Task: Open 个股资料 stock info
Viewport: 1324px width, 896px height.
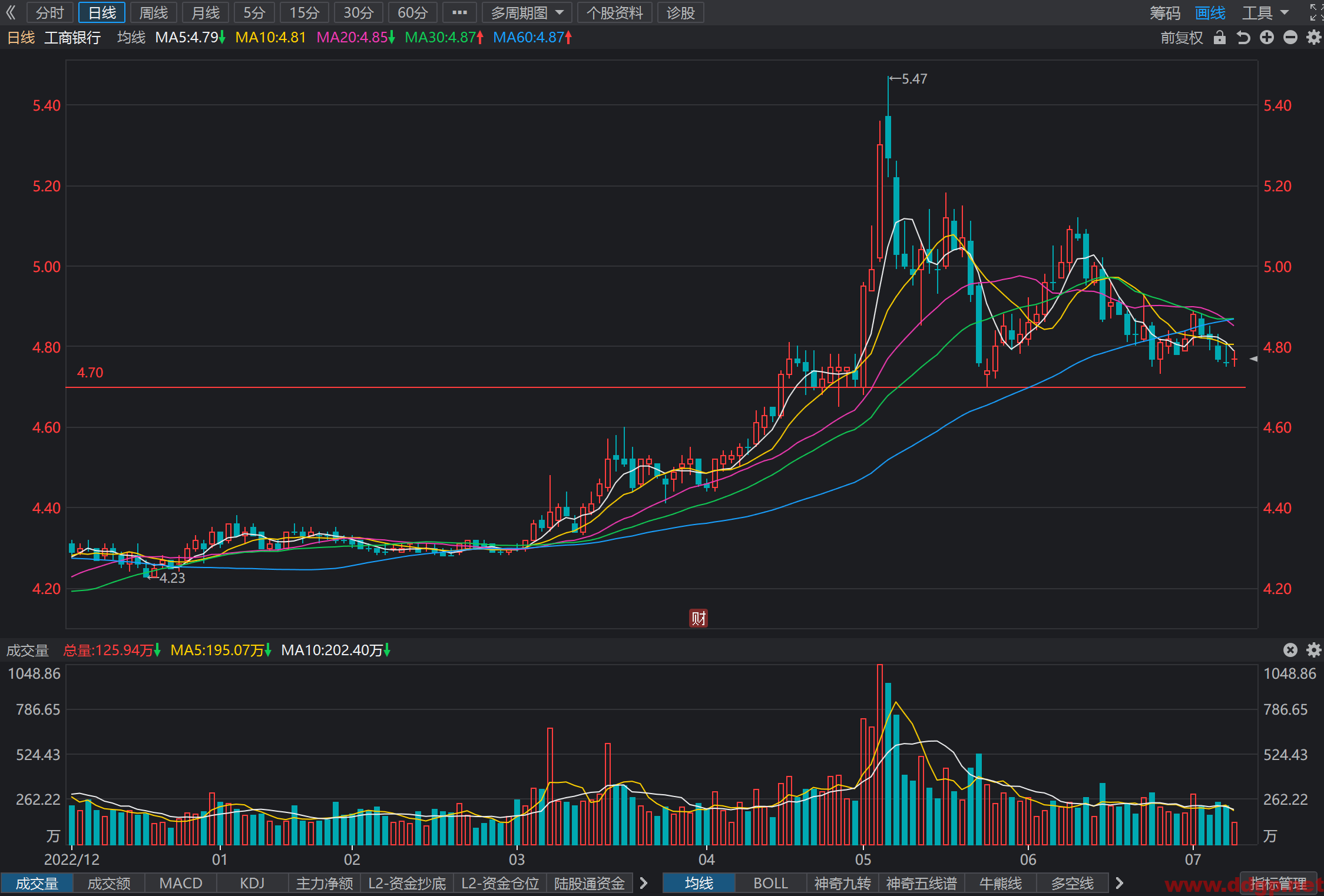Action: (x=615, y=12)
